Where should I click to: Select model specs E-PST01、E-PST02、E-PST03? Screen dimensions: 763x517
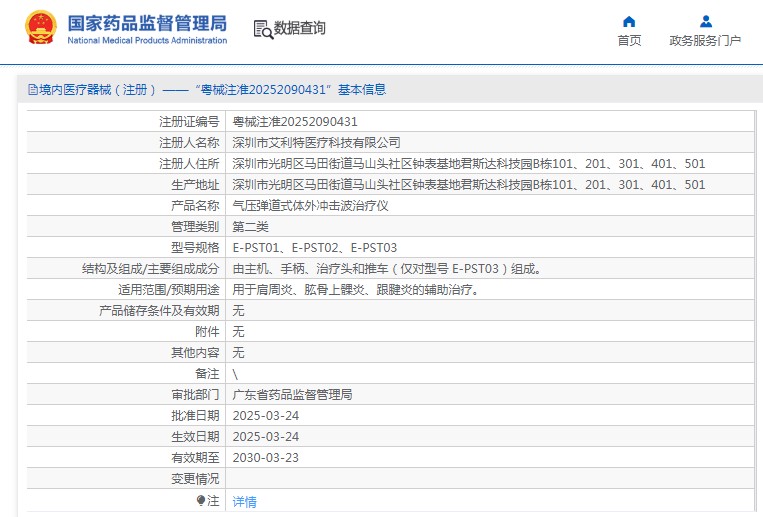click(x=315, y=248)
